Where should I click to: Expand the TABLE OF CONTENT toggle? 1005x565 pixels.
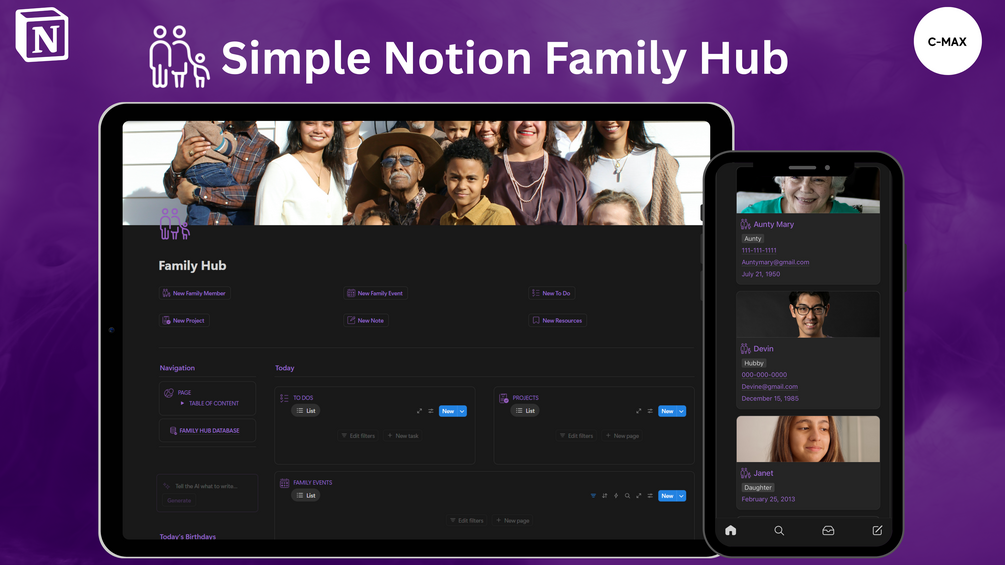point(183,404)
